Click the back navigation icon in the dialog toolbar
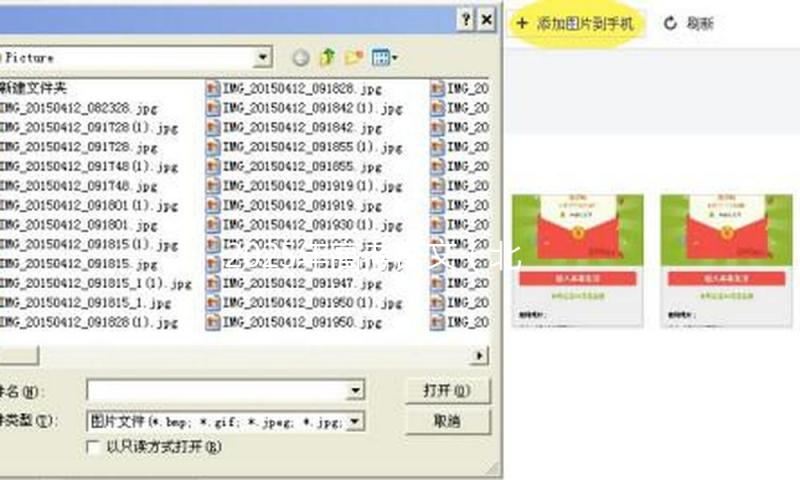The width and height of the screenshot is (800, 480). 301,58
